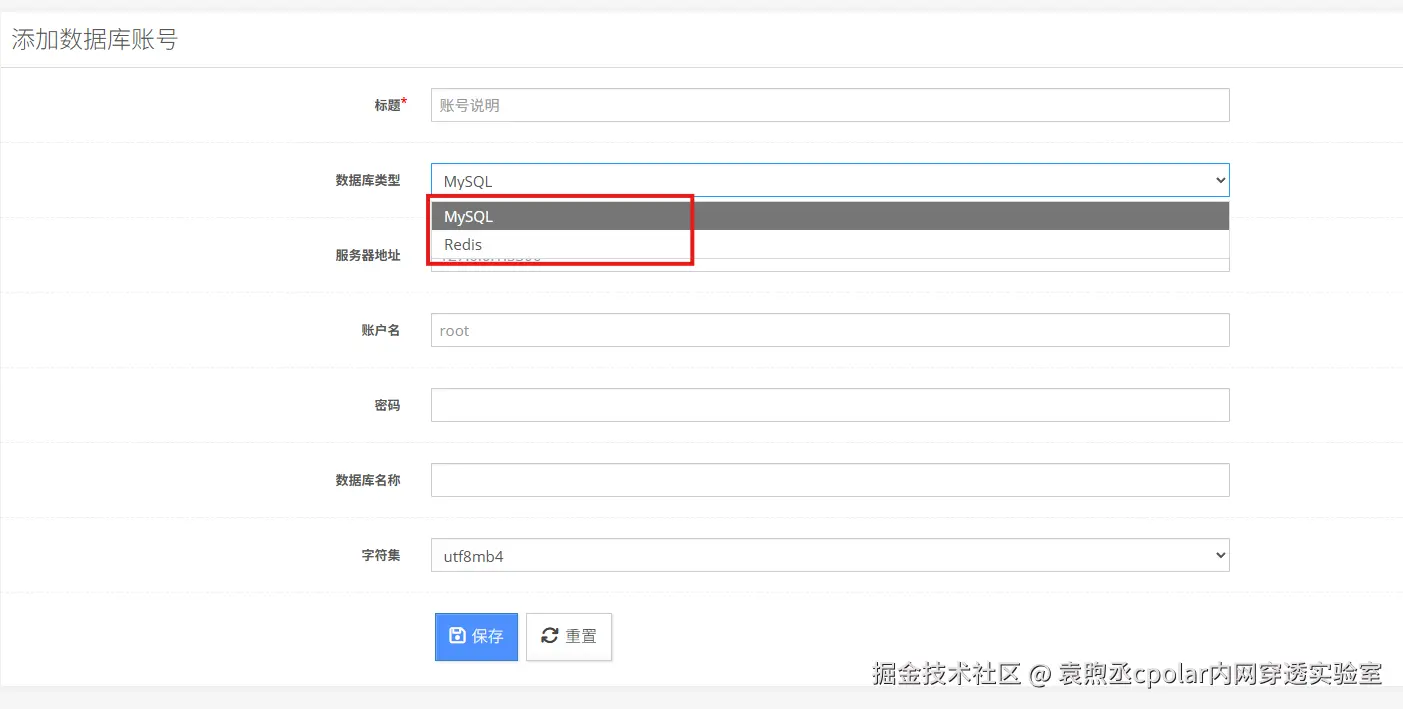This screenshot has width=1403, height=709.
Task: Click the floppy disk icon on 保存
Action: pyautogui.click(x=457, y=636)
